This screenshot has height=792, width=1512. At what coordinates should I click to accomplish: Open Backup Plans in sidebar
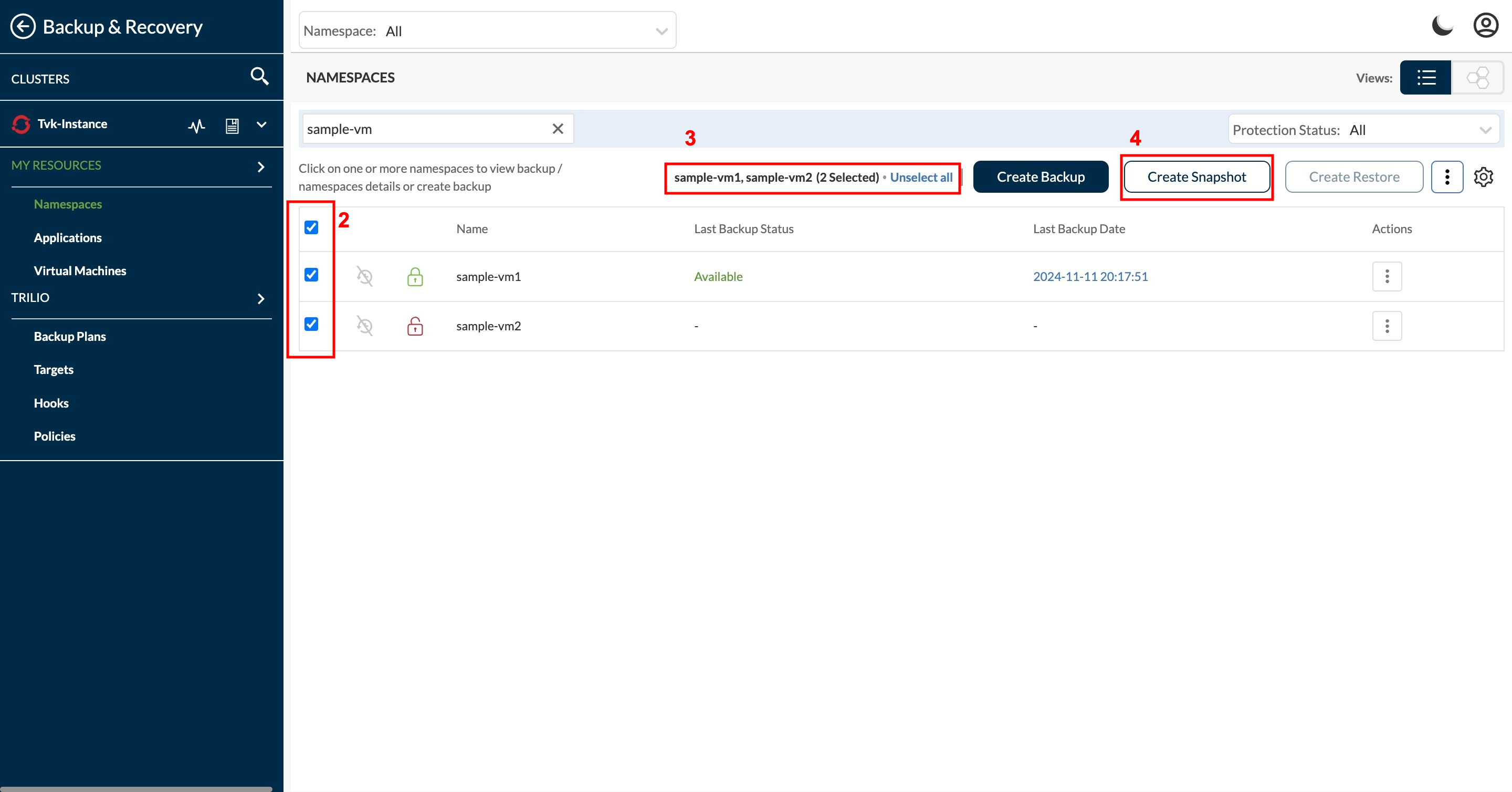click(x=70, y=337)
